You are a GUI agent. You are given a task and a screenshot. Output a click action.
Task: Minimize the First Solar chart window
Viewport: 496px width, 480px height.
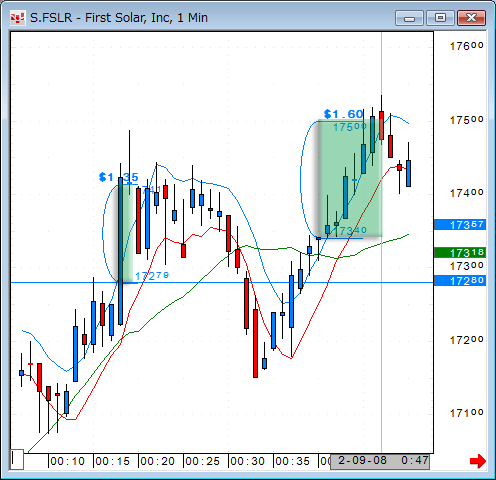pyautogui.click(x=409, y=18)
